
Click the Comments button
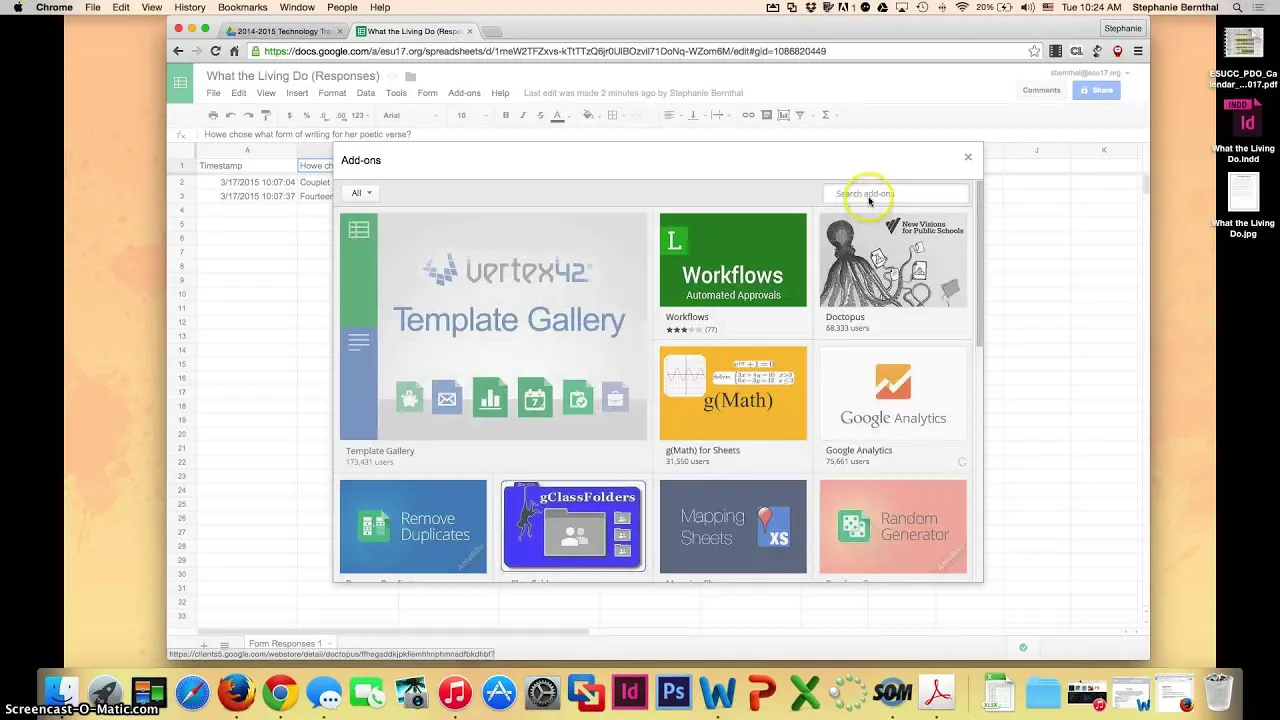1041,90
